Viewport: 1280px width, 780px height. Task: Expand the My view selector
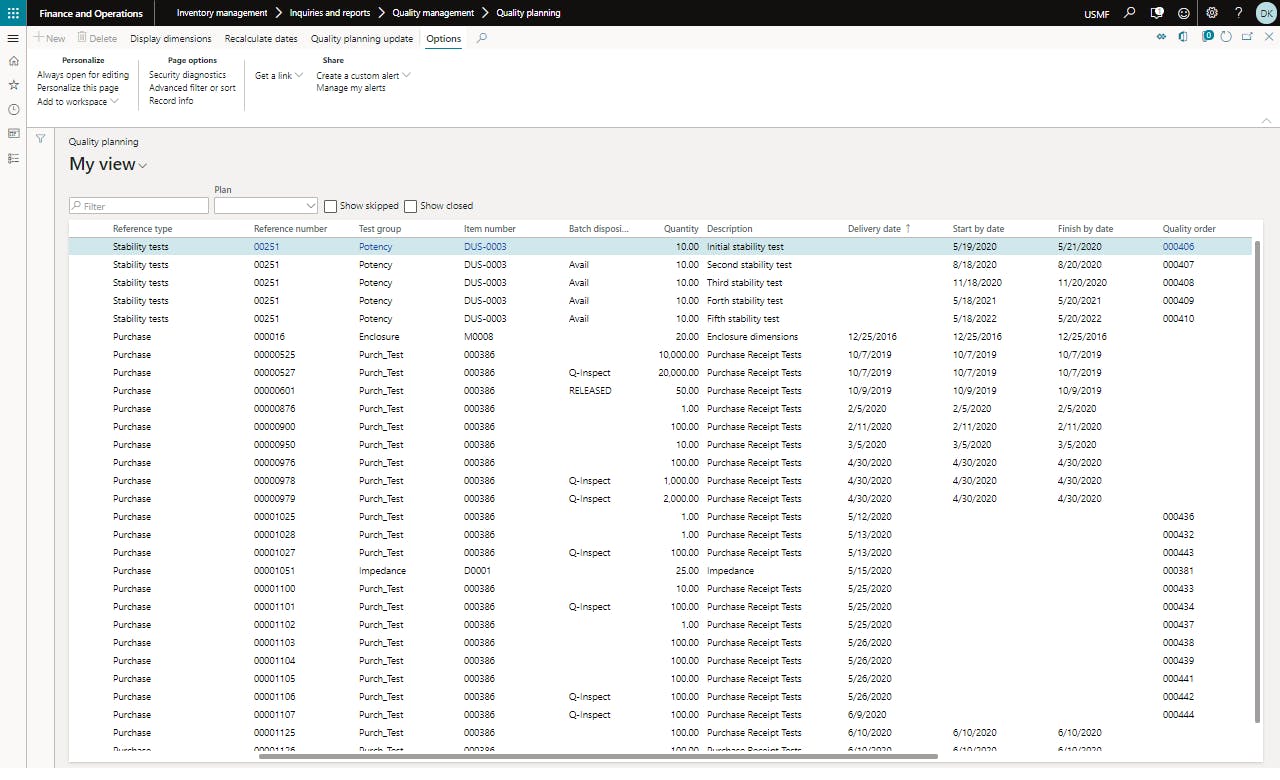coord(108,165)
